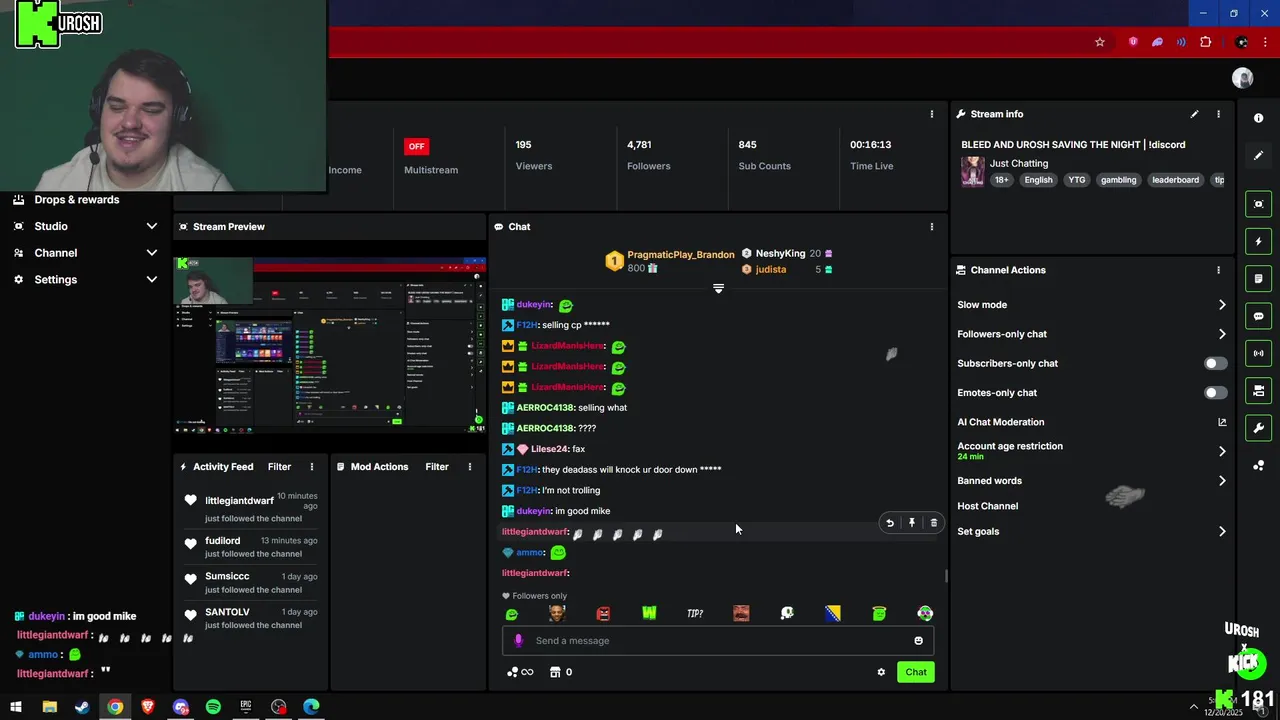Open Channel Actions three-dot menu
The width and height of the screenshot is (1280, 720).
[1218, 270]
